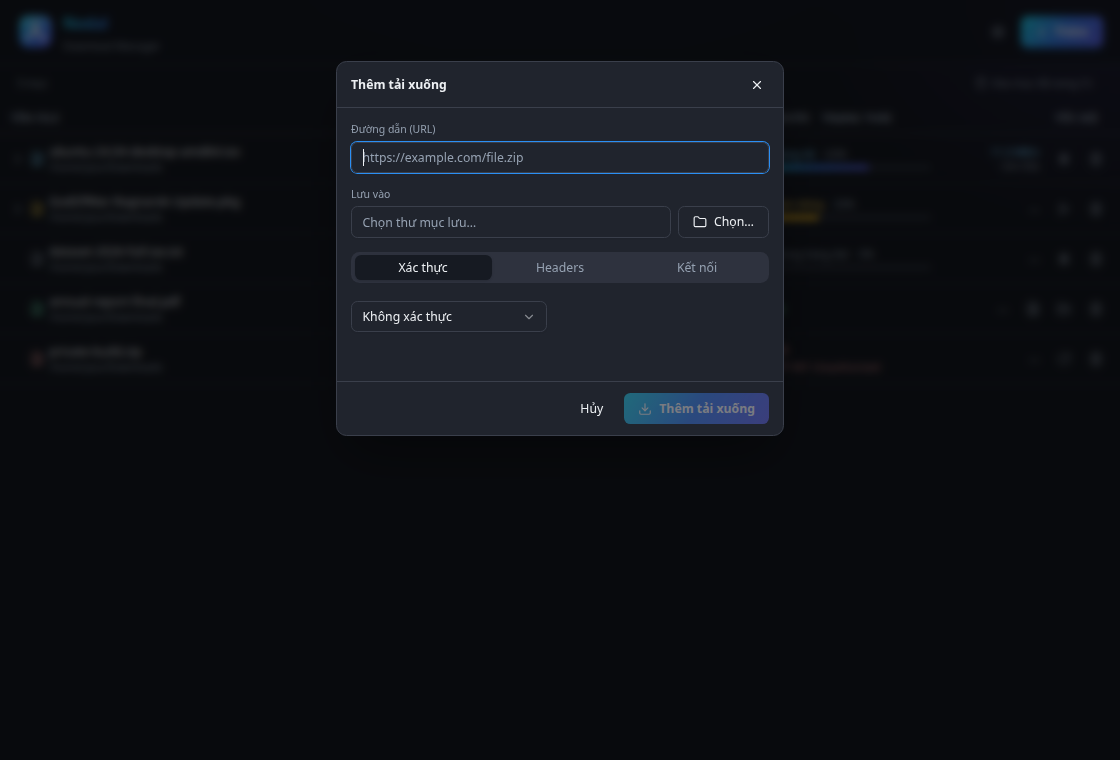Close the Thêm tải xuống dialog
Image resolution: width=1120 pixels, height=760 pixels.
(x=756, y=85)
